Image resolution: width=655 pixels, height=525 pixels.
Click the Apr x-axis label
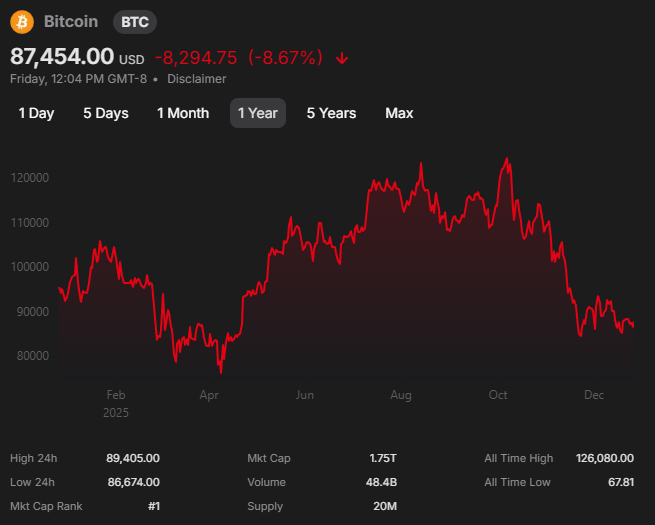(209, 395)
